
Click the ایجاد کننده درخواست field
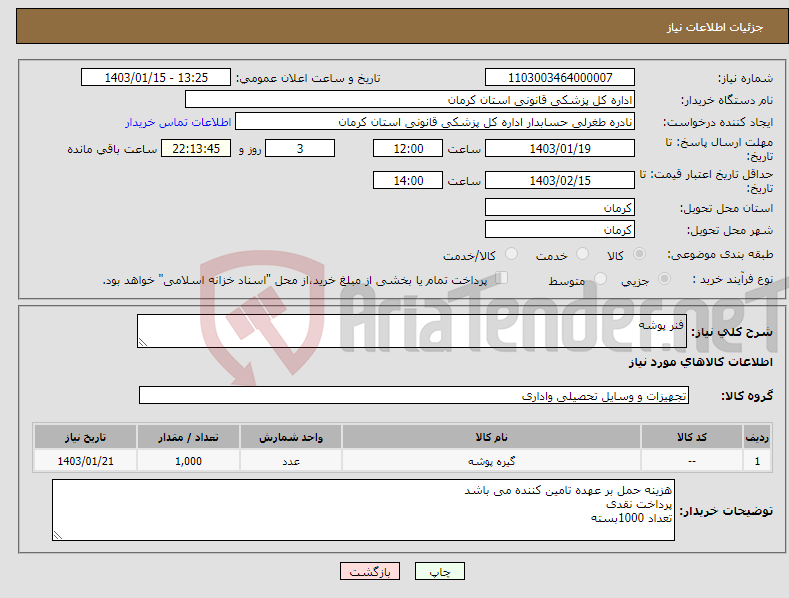[435, 122]
